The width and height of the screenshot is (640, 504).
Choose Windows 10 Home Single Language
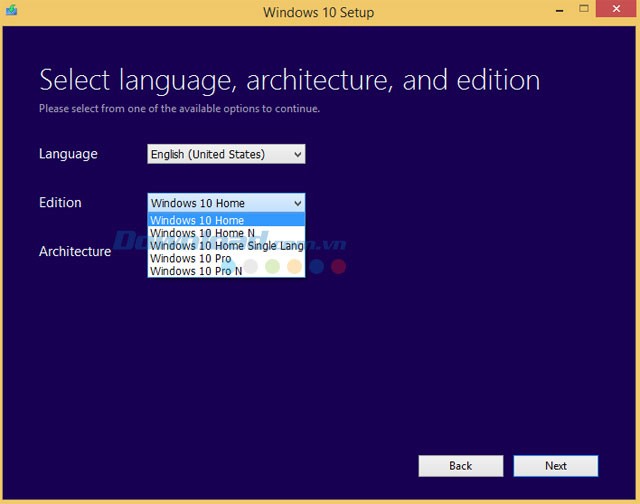(x=226, y=245)
